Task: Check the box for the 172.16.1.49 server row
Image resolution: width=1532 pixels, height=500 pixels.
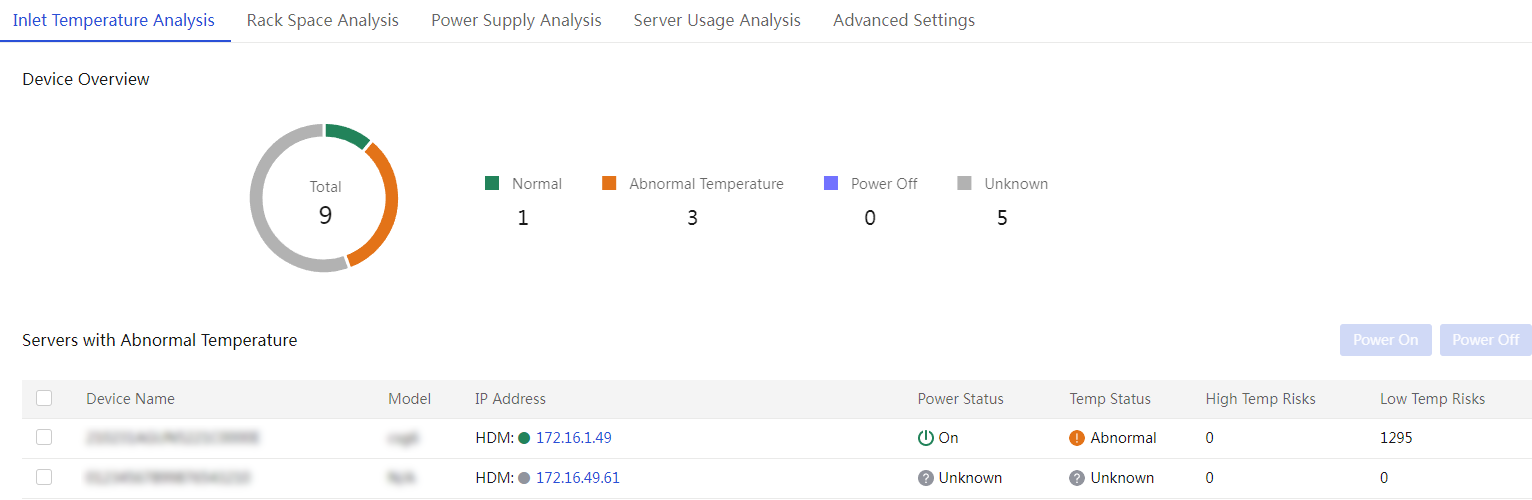Action: 44,437
